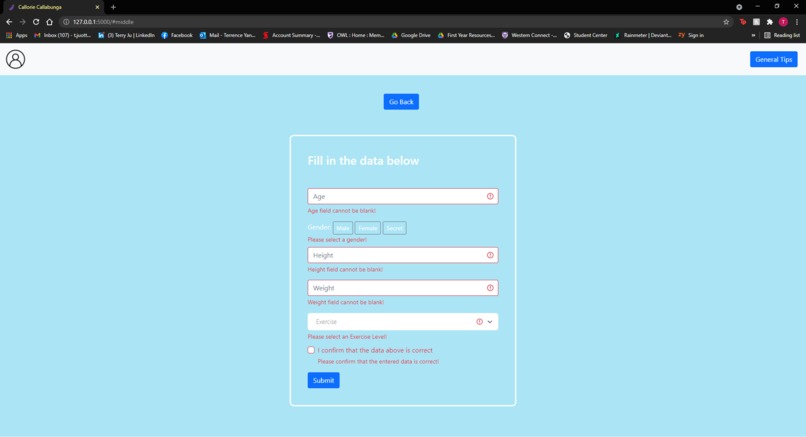Open the Gmail Inbox bookmark
This screenshot has width=806, height=437.
pyautogui.click(x=62, y=35)
